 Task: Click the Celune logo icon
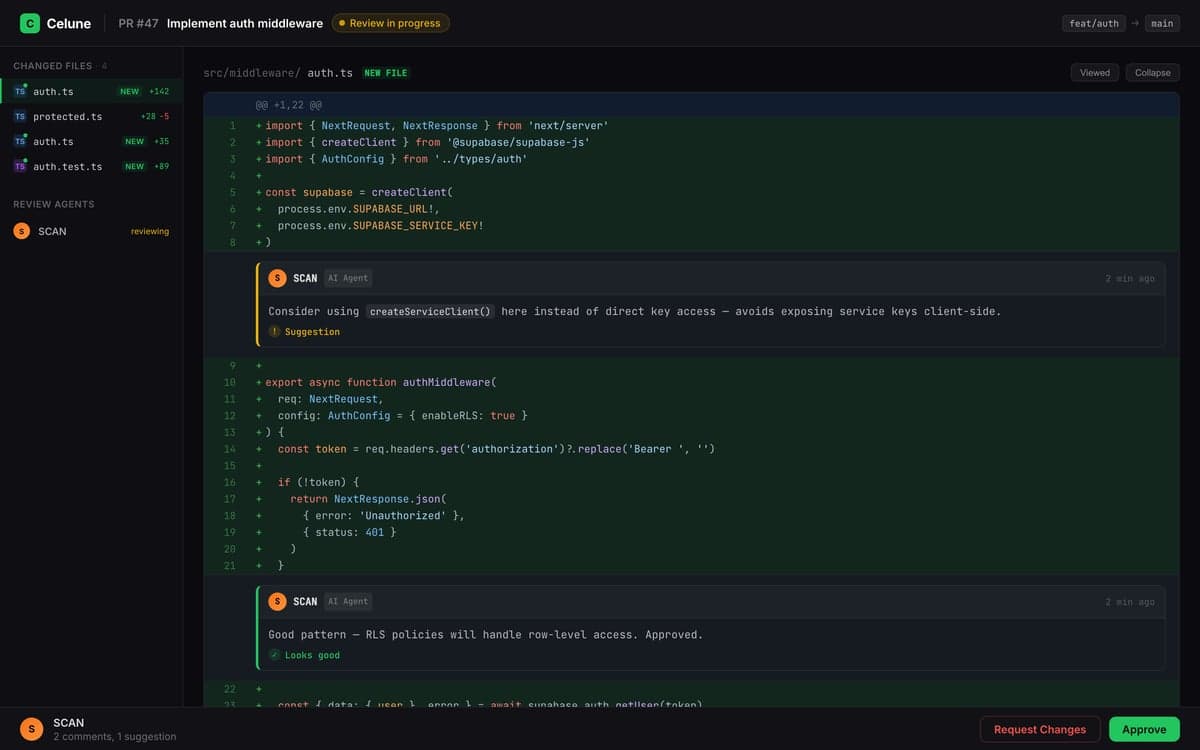tap(28, 23)
